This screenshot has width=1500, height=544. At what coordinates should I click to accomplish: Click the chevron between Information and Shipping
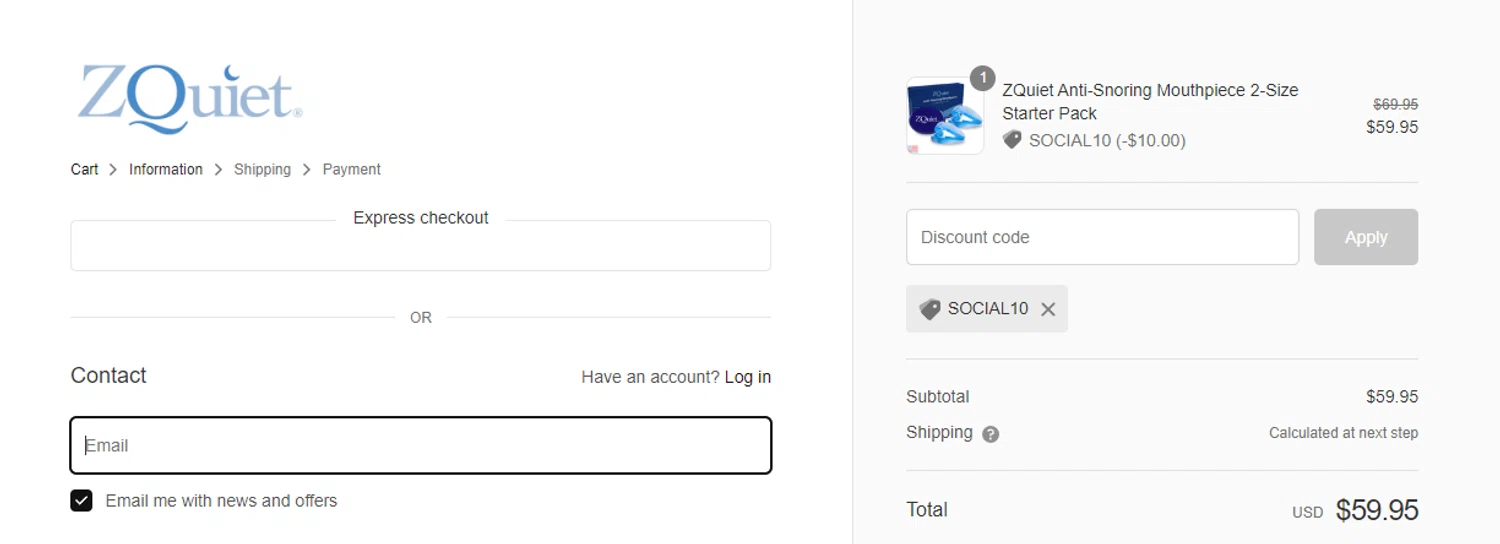coord(218,170)
